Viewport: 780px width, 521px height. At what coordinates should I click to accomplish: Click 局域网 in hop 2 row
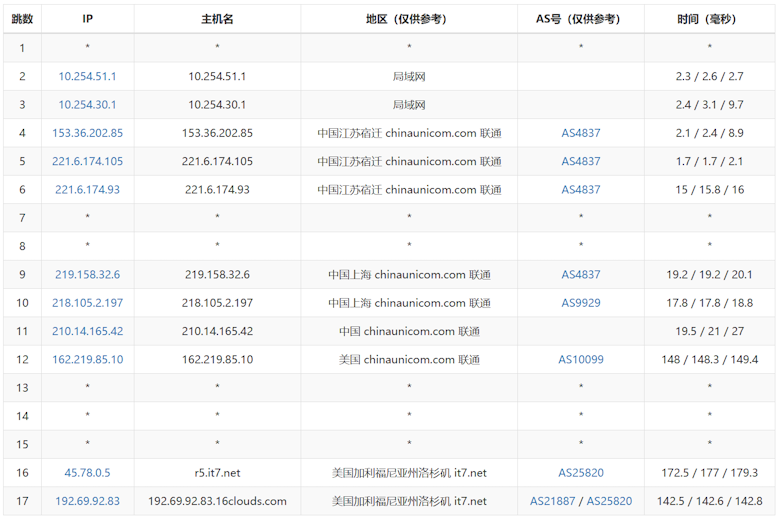pos(409,76)
